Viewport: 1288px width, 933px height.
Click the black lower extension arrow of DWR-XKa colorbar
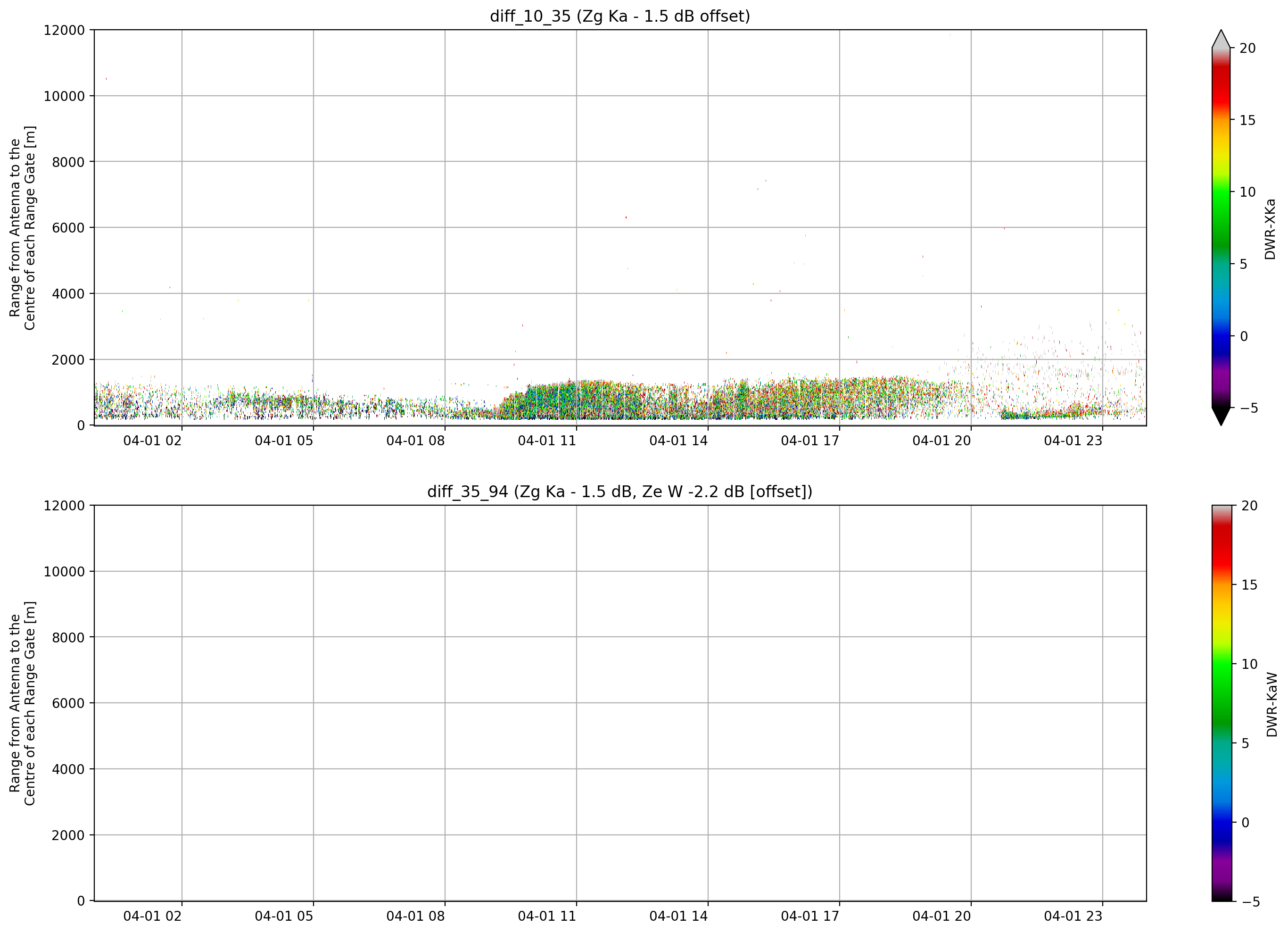(x=1221, y=417)
